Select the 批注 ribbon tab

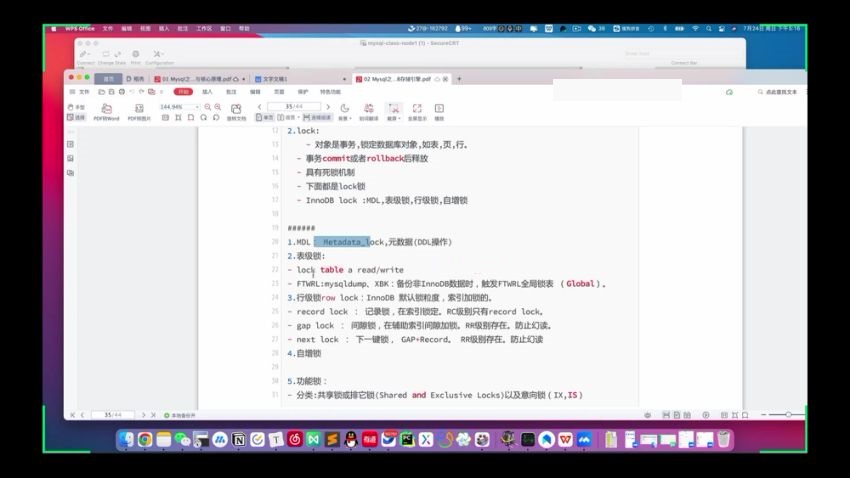click(231, 92)
